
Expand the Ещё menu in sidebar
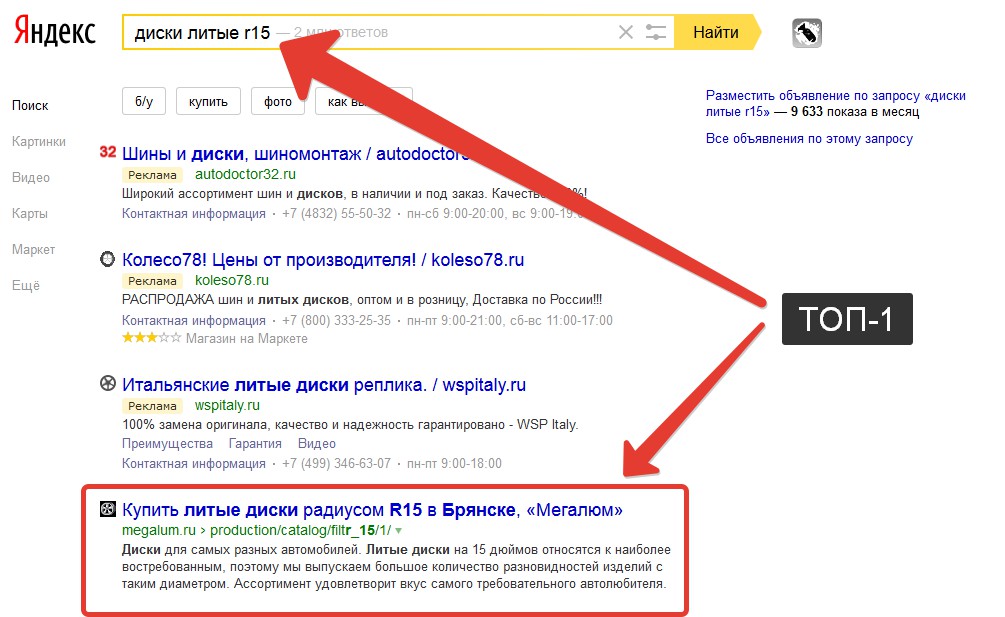[26, 285]
